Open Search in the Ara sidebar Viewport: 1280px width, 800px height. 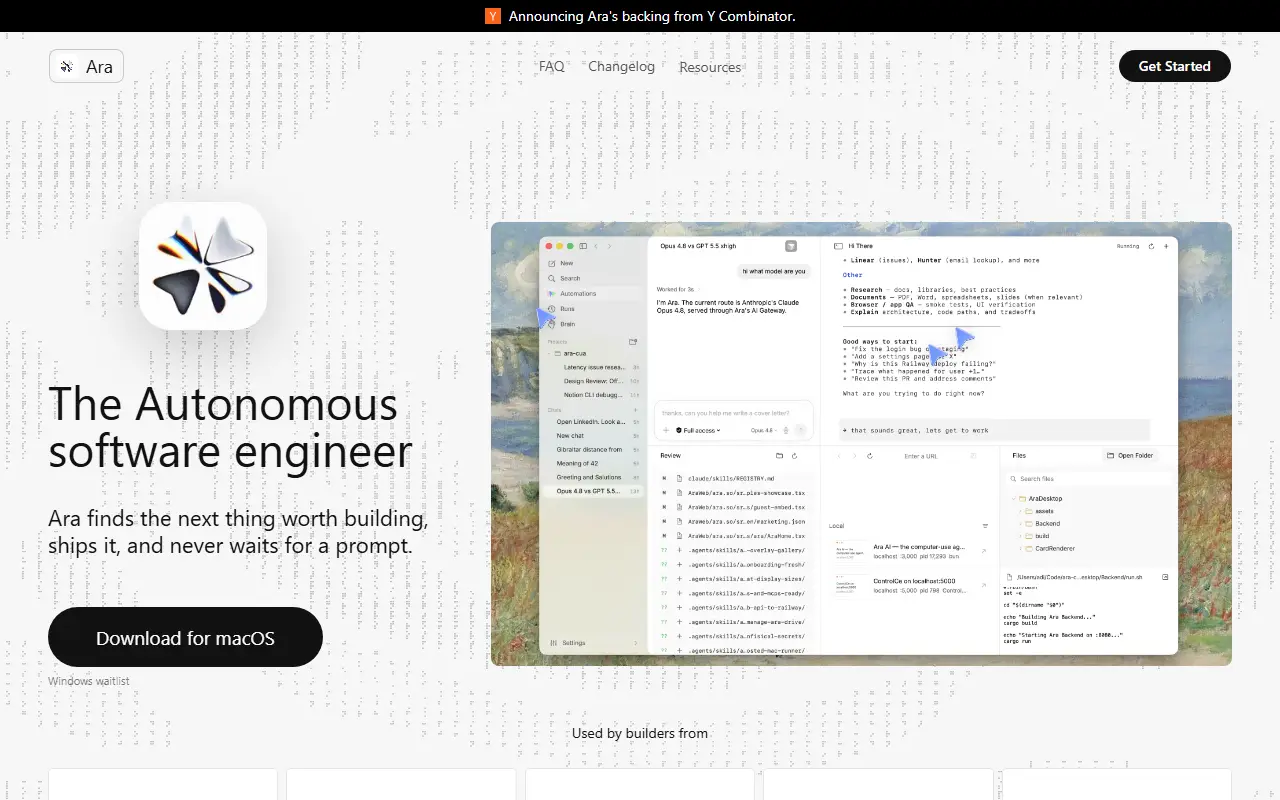(592, 278)
